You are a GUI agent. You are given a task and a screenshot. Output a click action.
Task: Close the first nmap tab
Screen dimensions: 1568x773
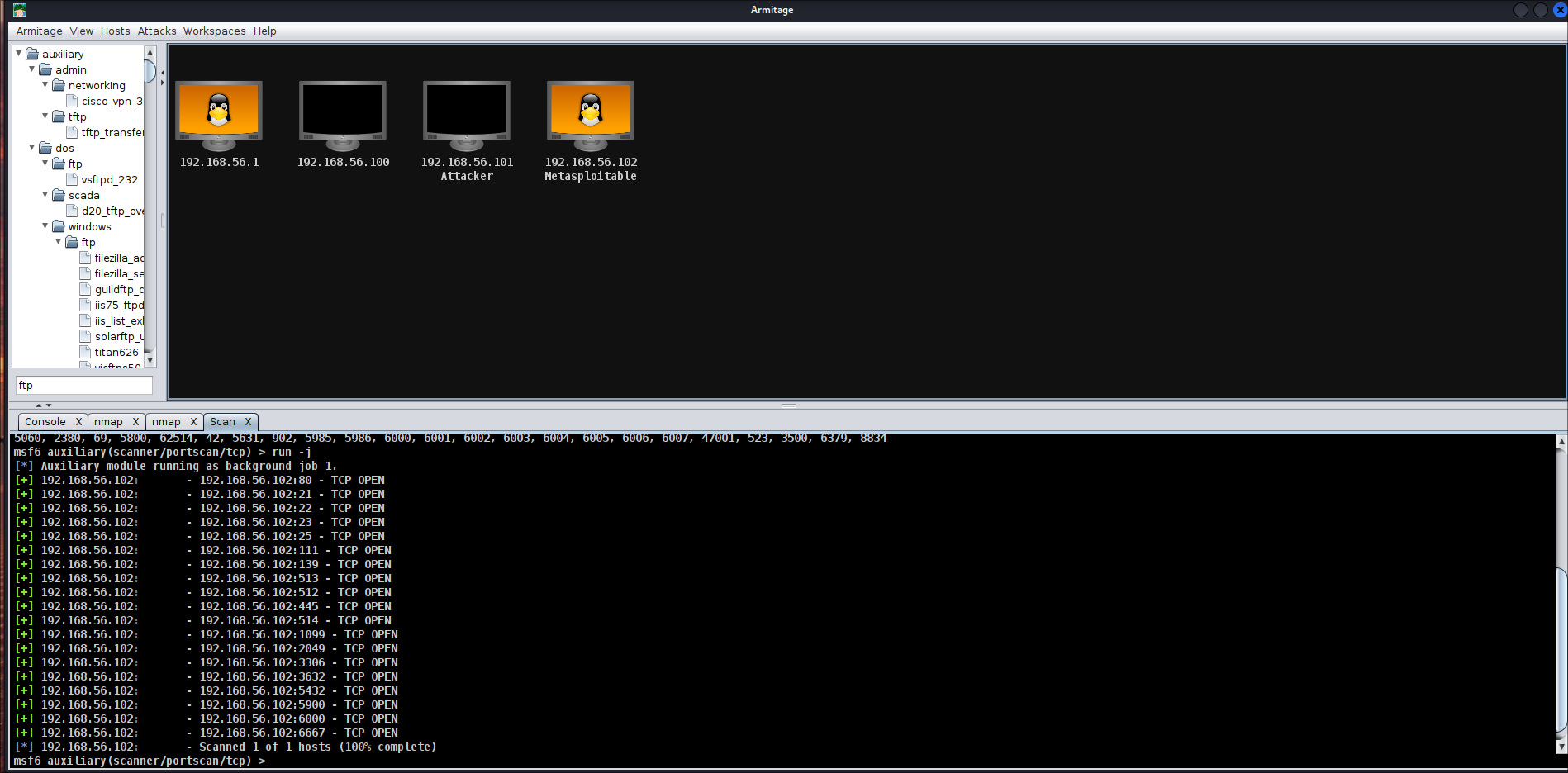(135, 422)
